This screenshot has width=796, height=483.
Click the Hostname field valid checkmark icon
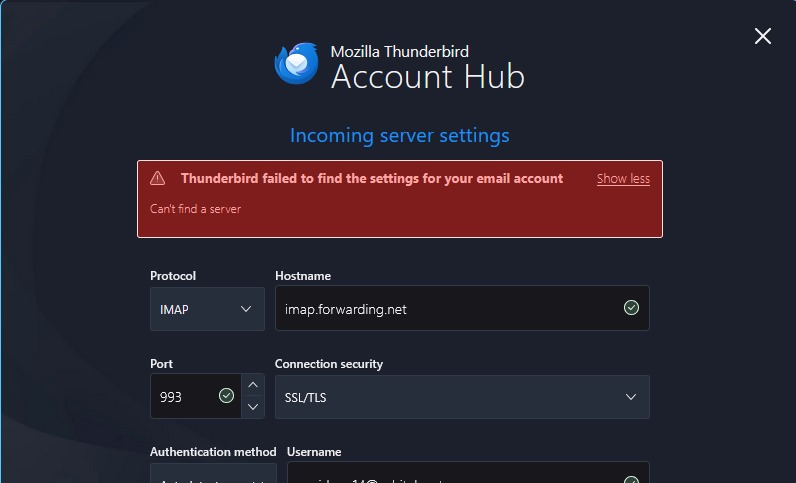pyautogui.click(x=631, y=308)
